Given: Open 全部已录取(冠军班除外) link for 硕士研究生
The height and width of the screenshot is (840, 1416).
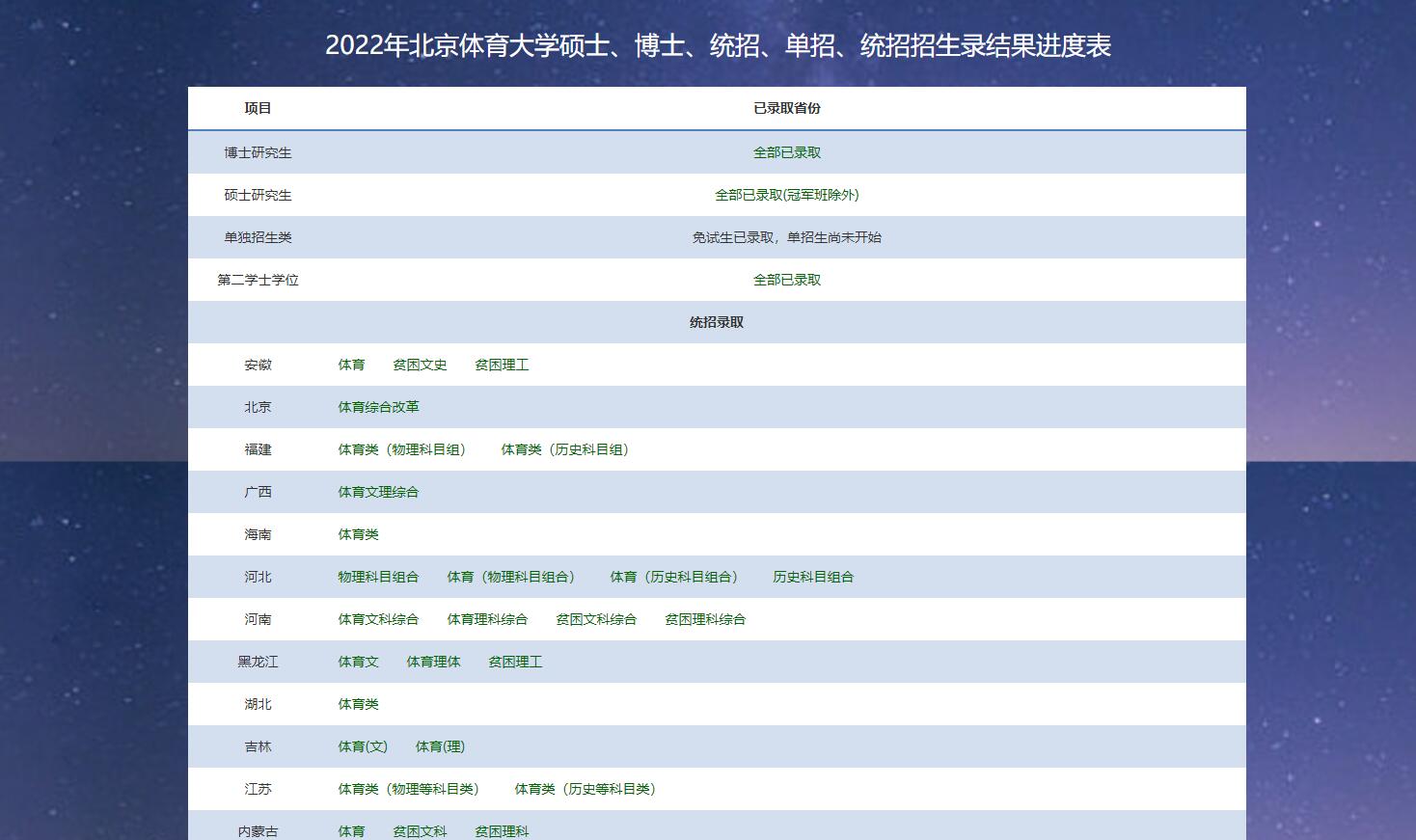Looking at the screenshot, I should click(x=786, y=195).
